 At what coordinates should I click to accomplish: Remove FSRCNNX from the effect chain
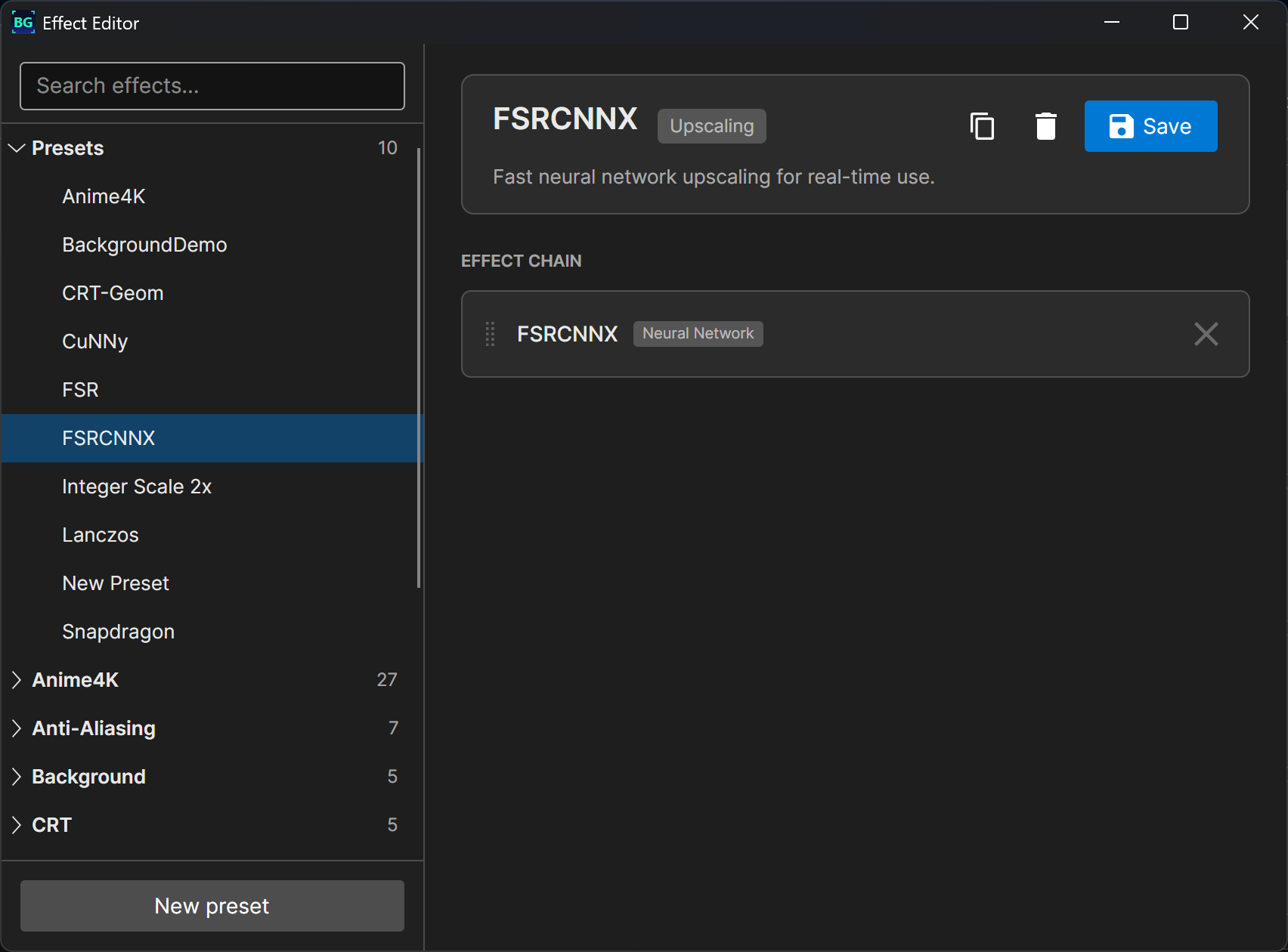(x=1206, y=334)
